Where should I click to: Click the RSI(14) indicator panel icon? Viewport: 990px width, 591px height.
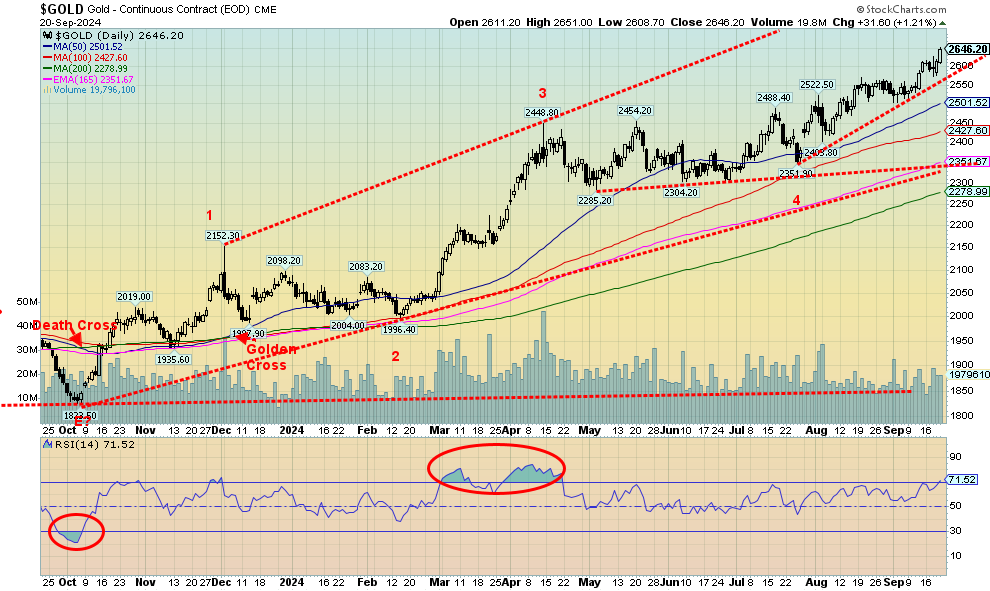[x=47, y=445]
